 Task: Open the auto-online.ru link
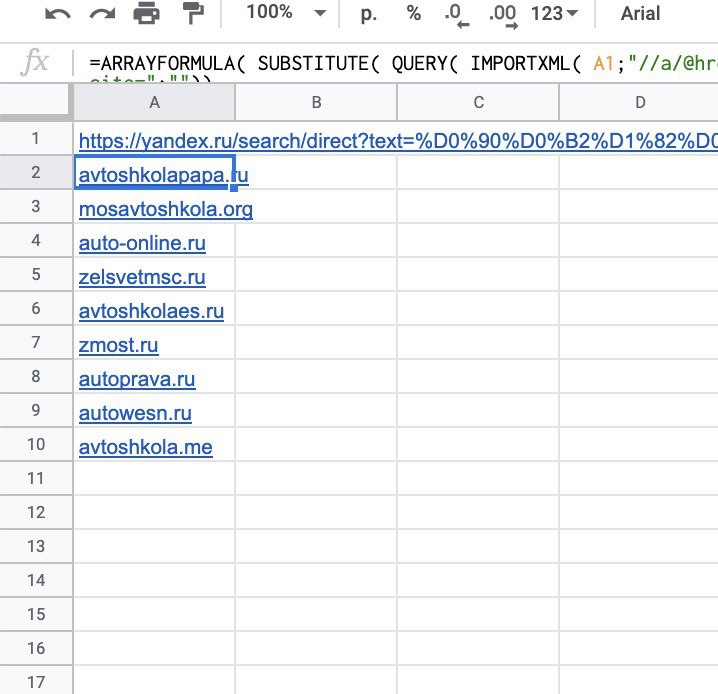142,244
